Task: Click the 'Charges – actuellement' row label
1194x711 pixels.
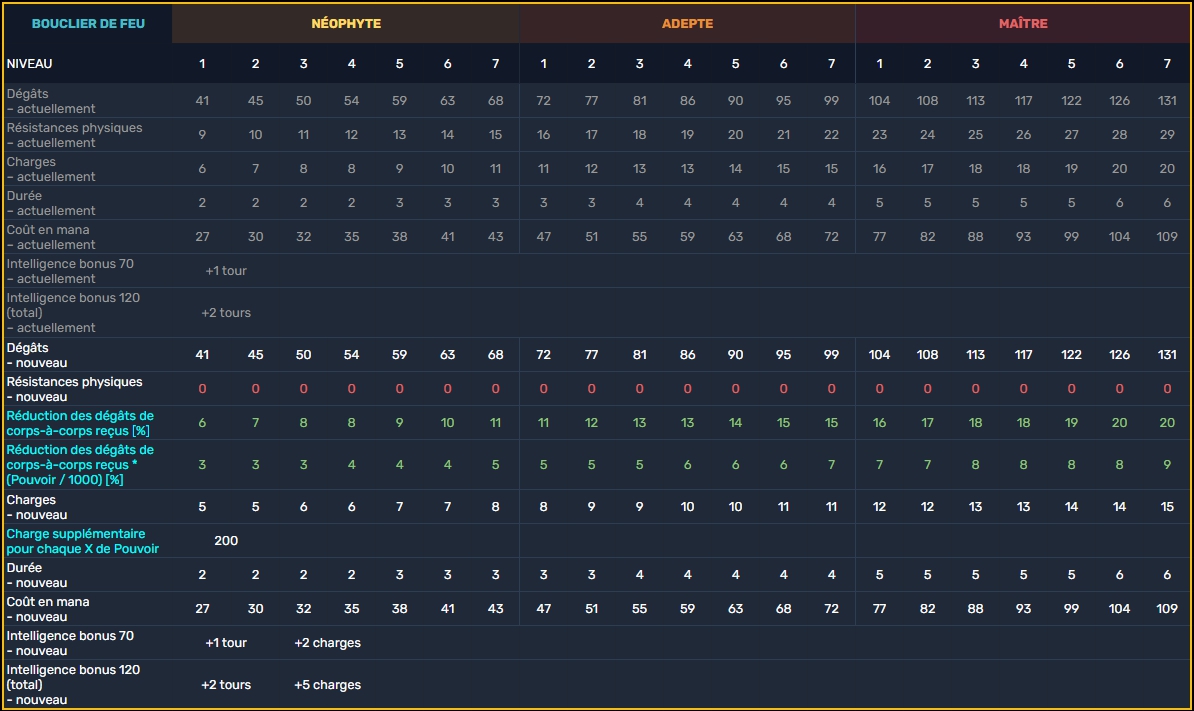Action: tap(51, 169)
